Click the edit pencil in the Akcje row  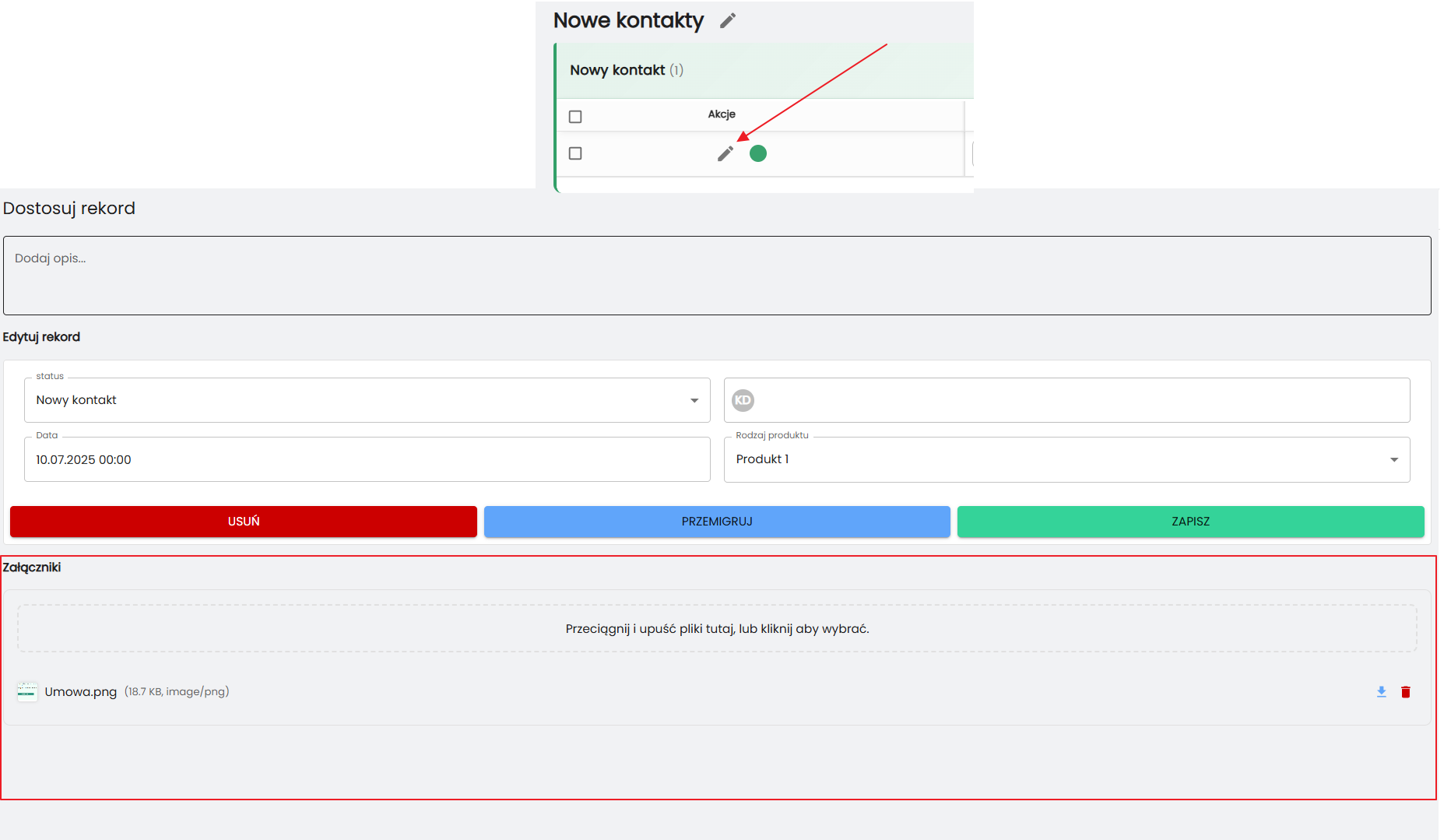pos(725,153)
